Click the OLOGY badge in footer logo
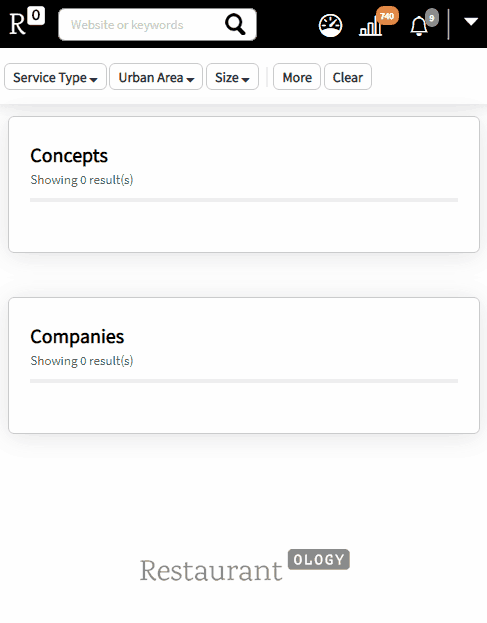 coord(319,559)
